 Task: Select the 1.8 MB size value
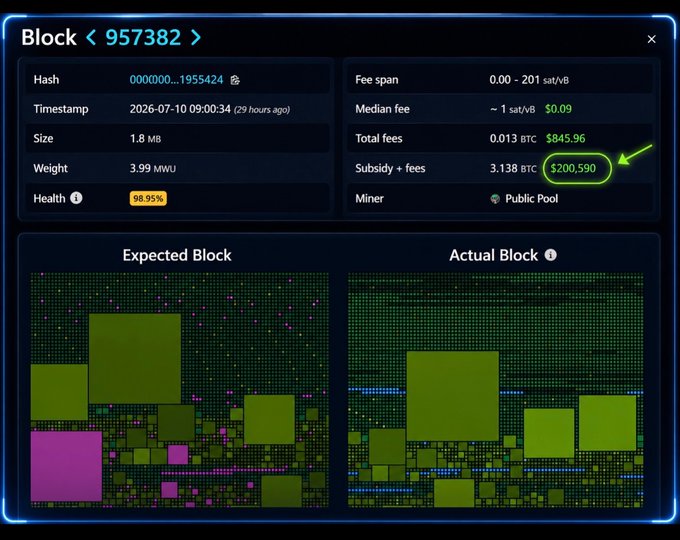(145, 139)
